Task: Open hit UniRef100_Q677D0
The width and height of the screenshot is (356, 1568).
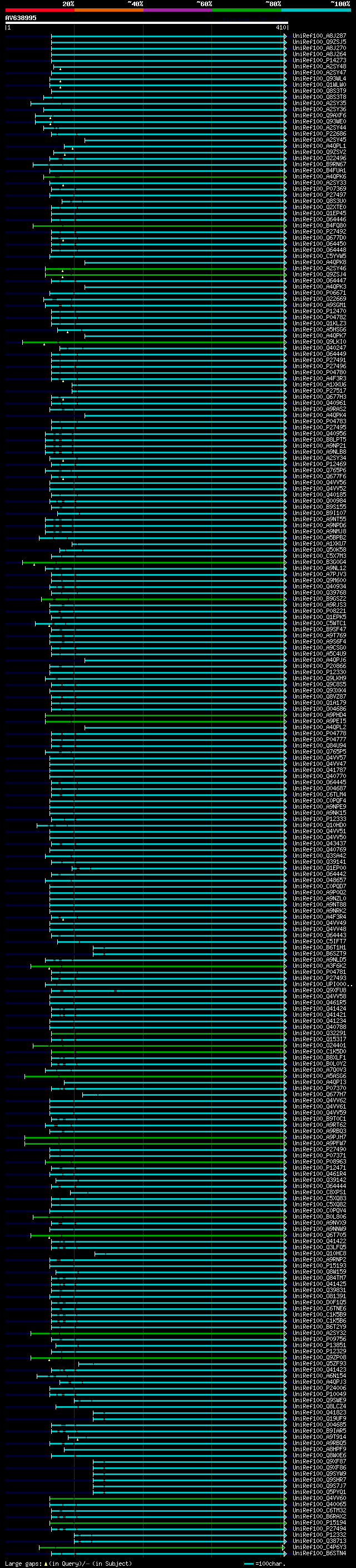Action: coord(319,238)
